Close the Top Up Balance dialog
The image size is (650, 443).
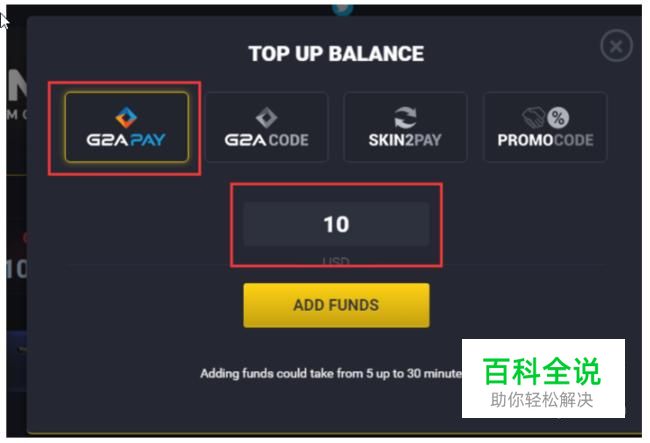tap(616, 46)
